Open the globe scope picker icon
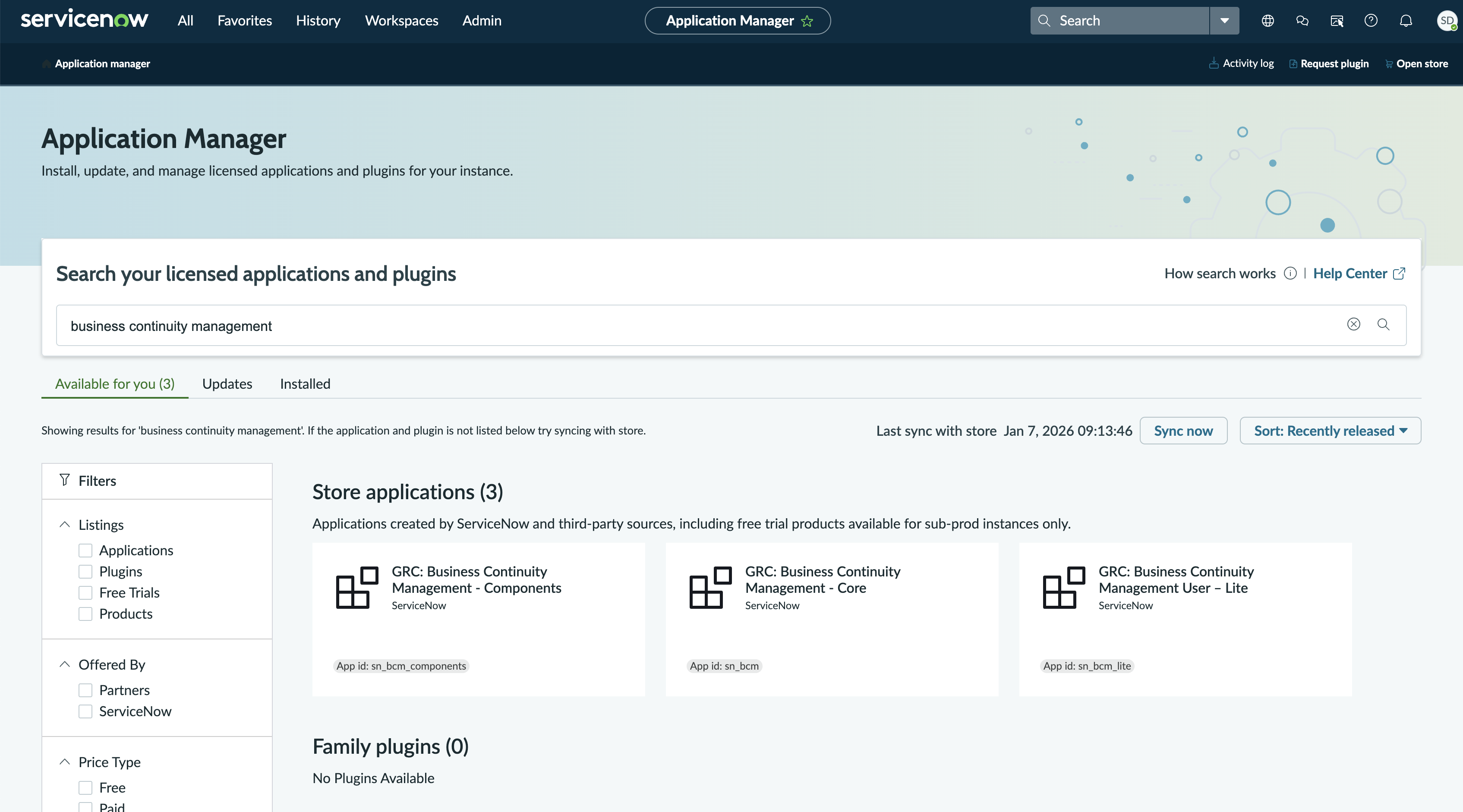This screenshot has width=1463, height=812. [x=1268, y=20]
